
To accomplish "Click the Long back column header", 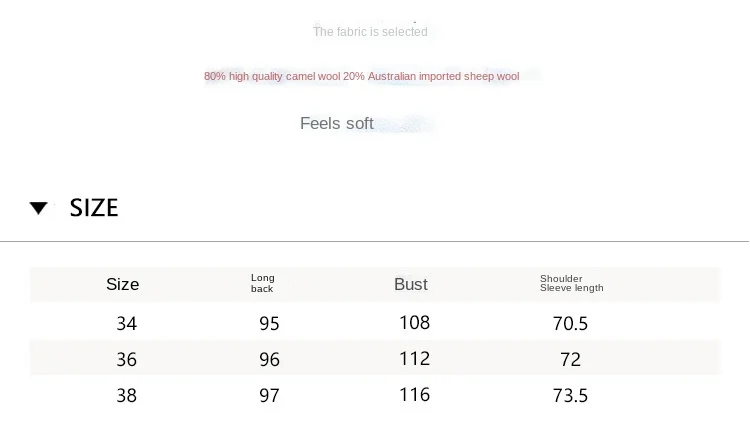I will click(263, 283).
